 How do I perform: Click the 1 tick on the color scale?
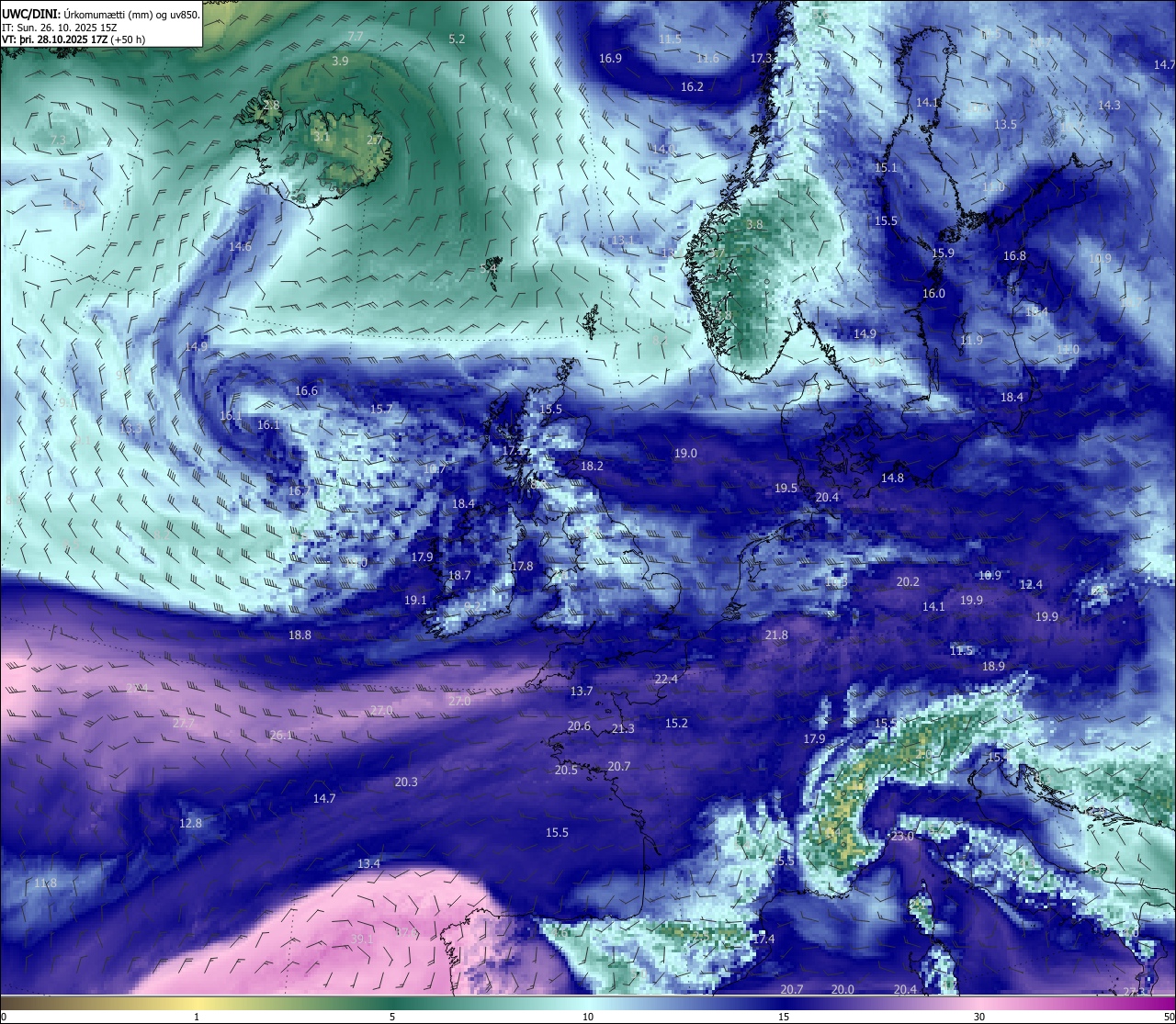click(197, 1017)
